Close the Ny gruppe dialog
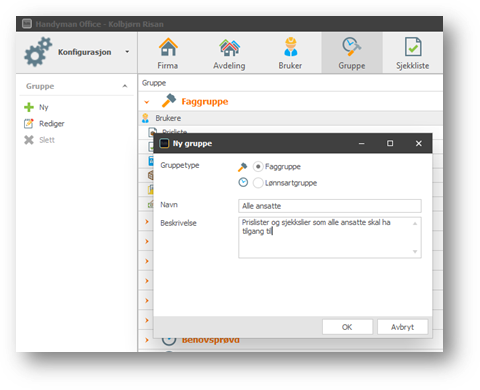The image size is (480, 390). 419,143
